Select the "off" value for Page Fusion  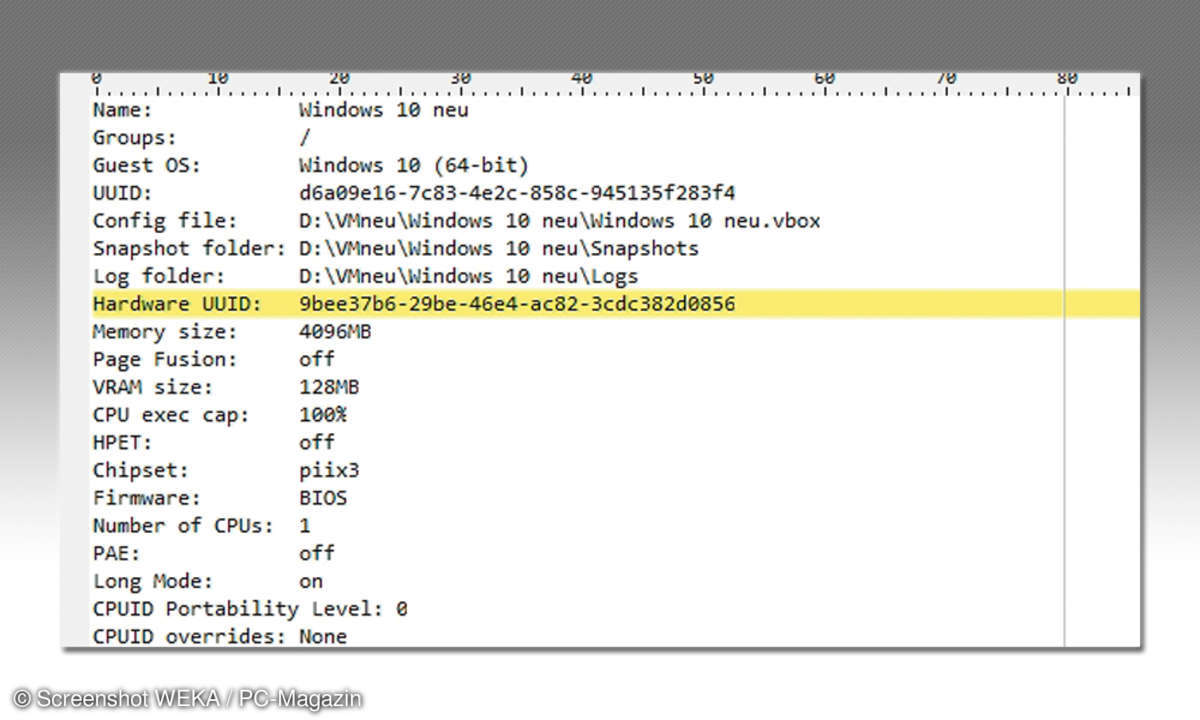[317, 359]
